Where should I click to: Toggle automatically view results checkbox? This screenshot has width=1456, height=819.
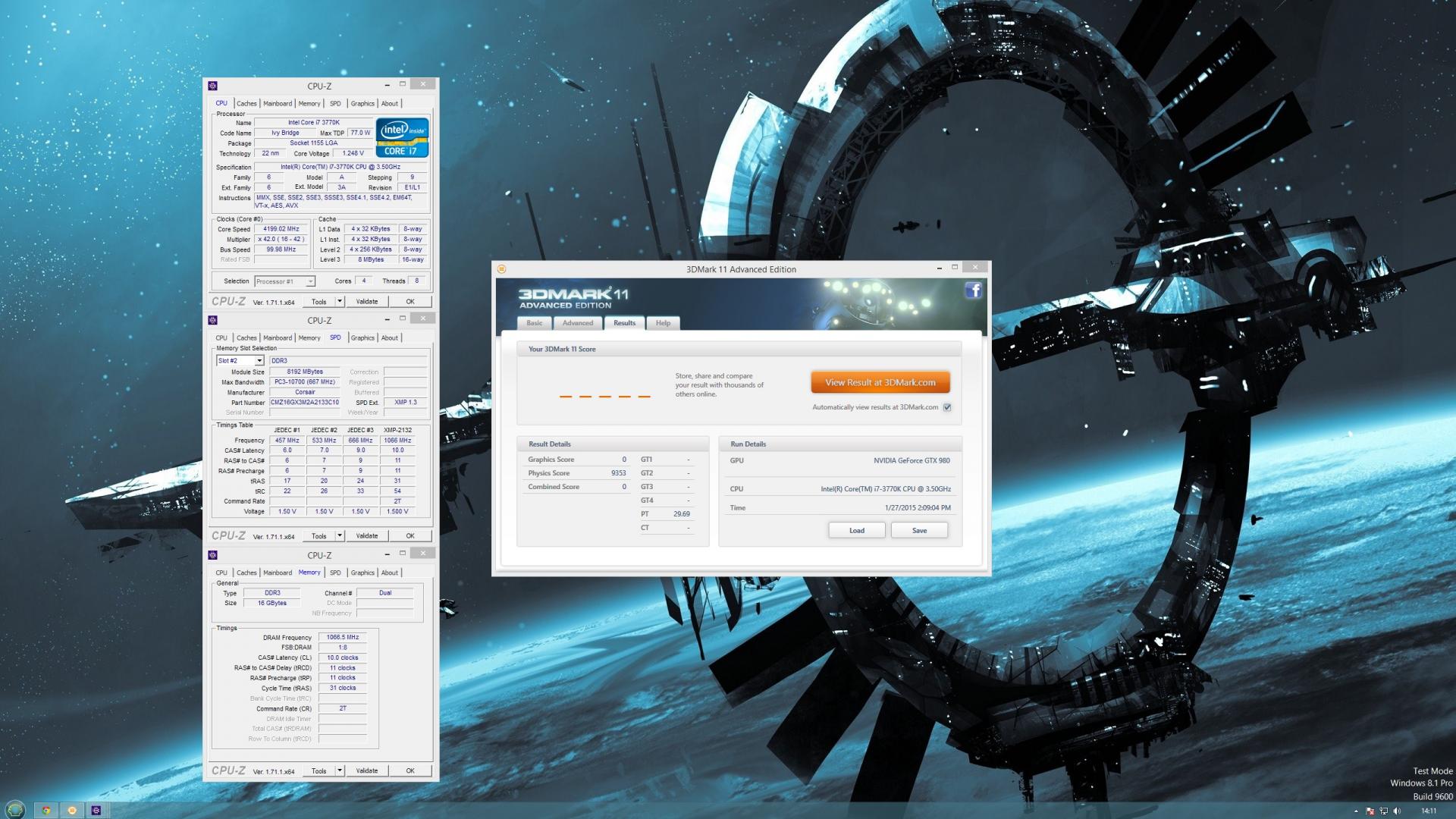pyautogui.click(x=947, y=407)
